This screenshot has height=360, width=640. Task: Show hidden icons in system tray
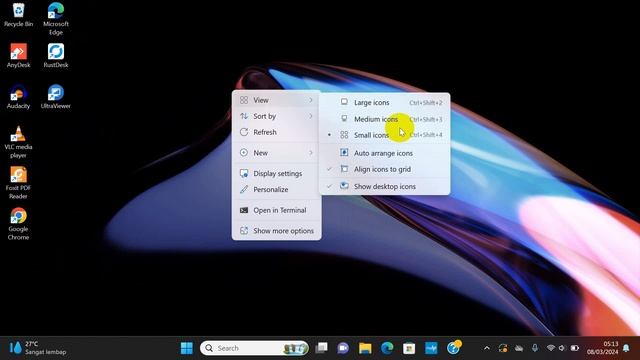pos(487,348)
